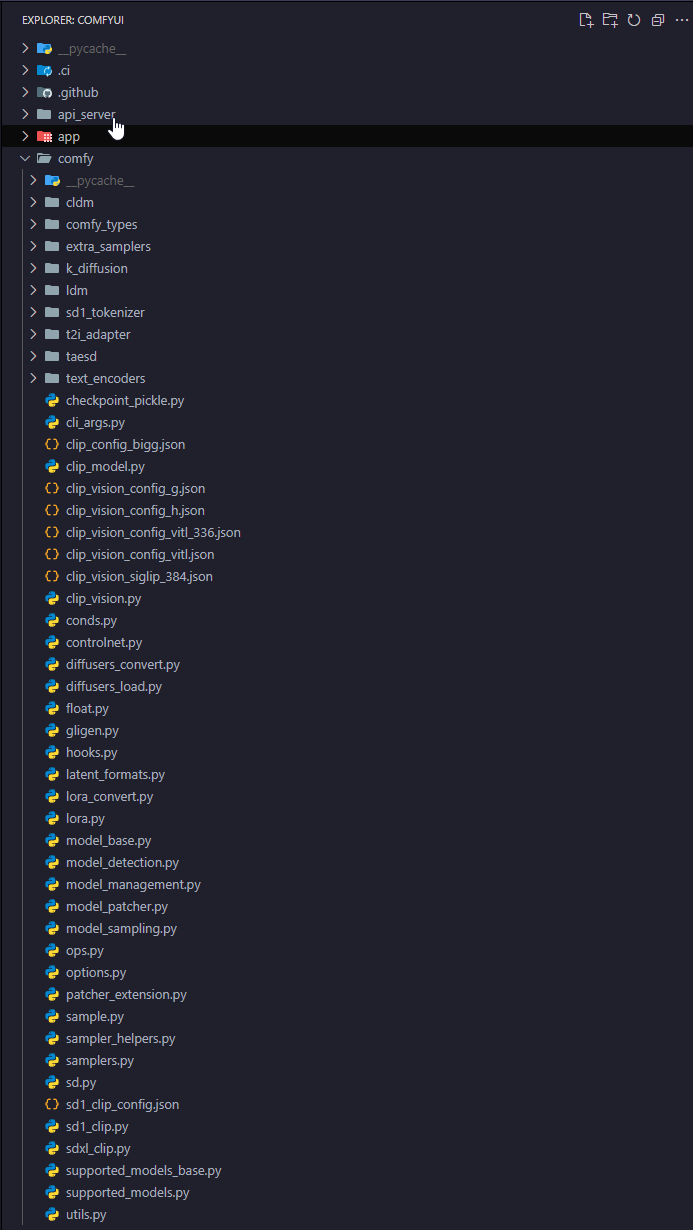Click the Python icon beside checkpoint_pickle.py
This screenshot has height=1230, width=693.
[x=52, y=400]
